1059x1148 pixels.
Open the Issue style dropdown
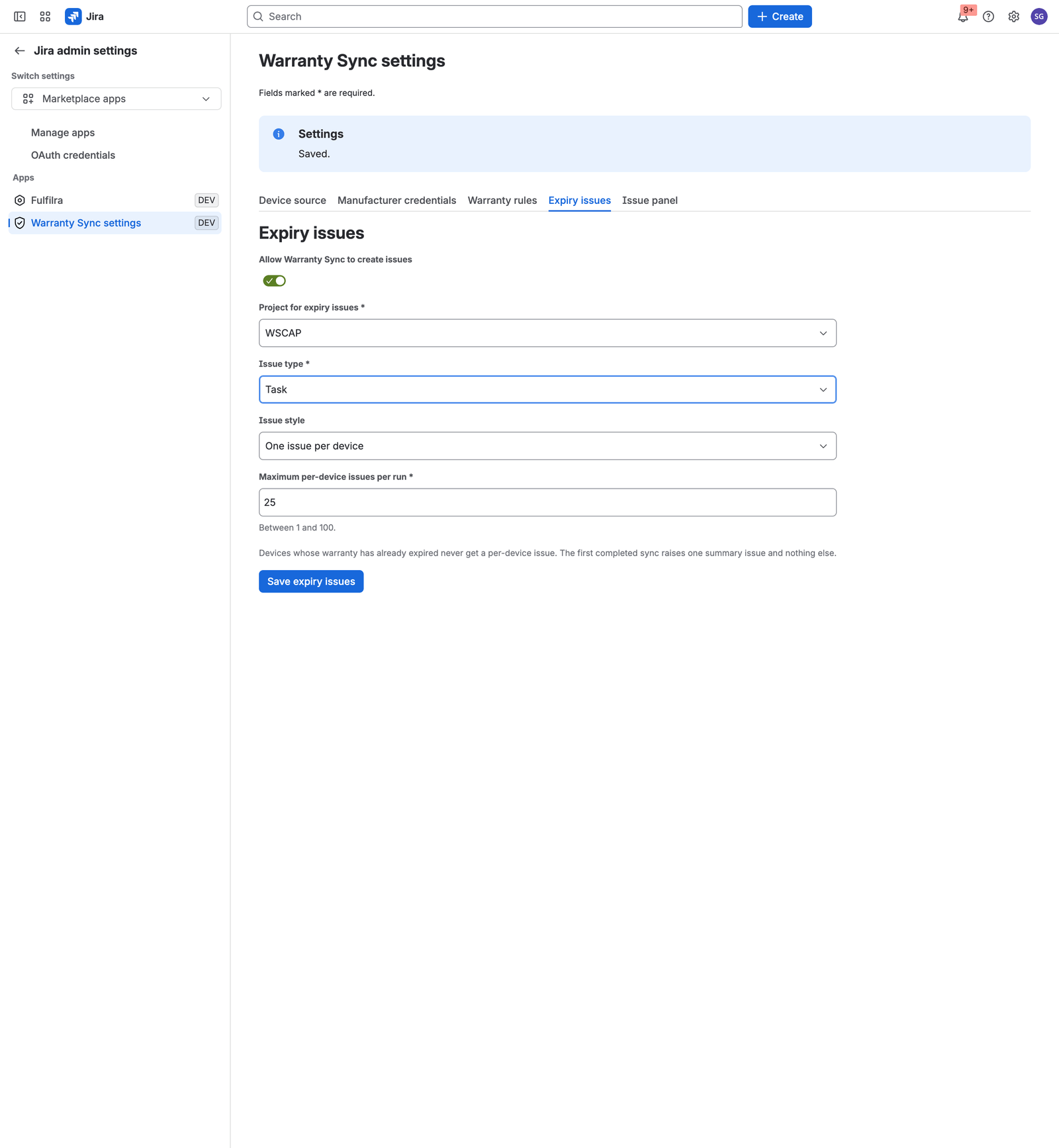click(x=547, y=446)
